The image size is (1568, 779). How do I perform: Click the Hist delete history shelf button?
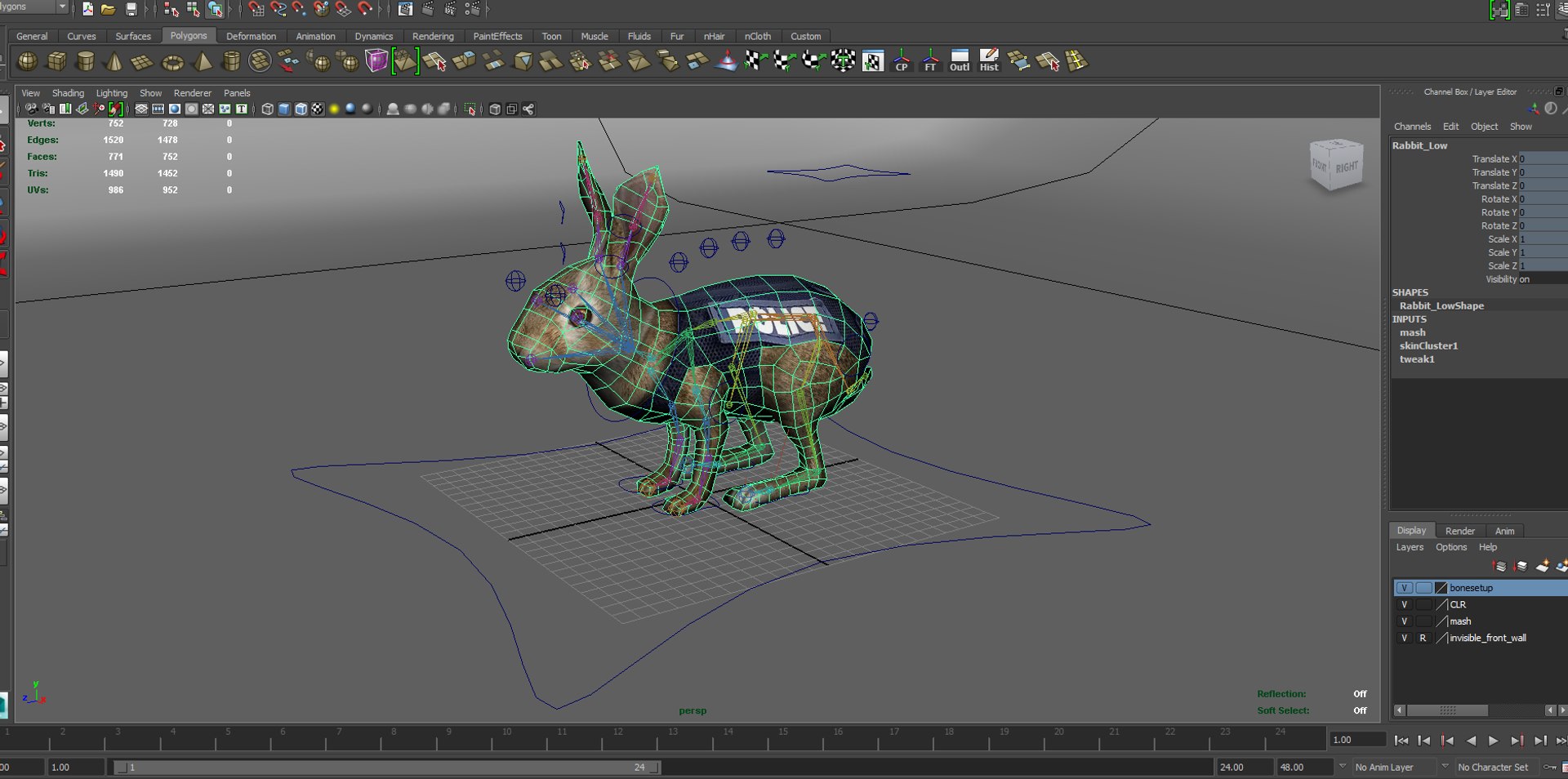pos(989,61)
